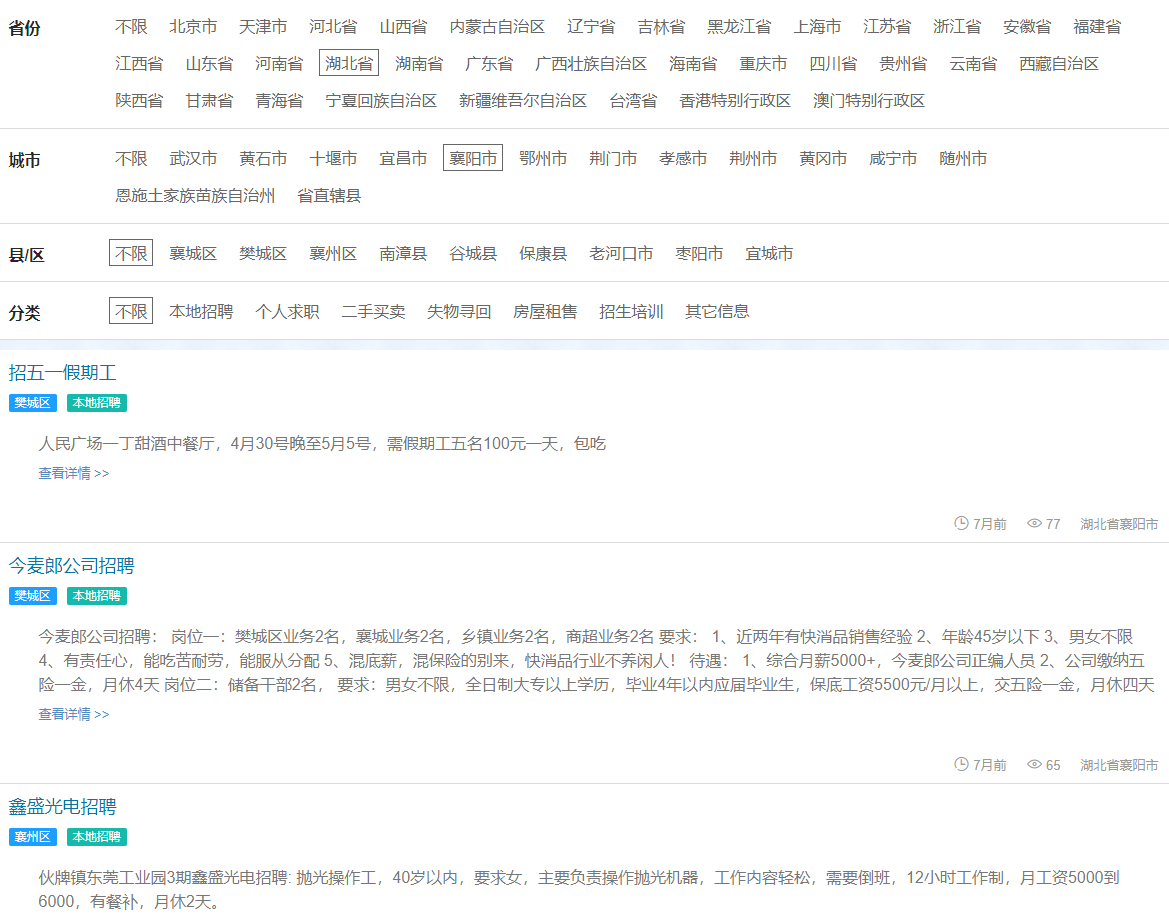Pick 随州市 from the city list
The width and height of the screenshot is (1169, 916).
[963, 159]
